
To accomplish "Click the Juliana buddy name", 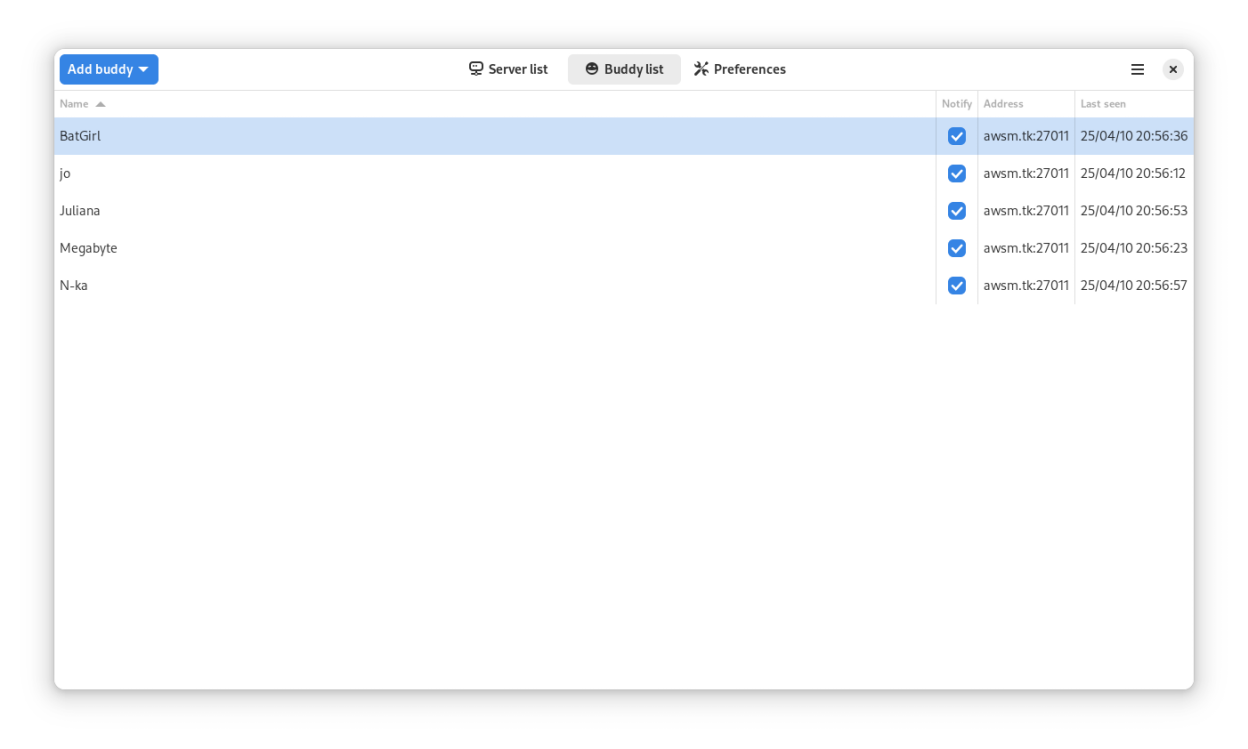I will (80, 211).
